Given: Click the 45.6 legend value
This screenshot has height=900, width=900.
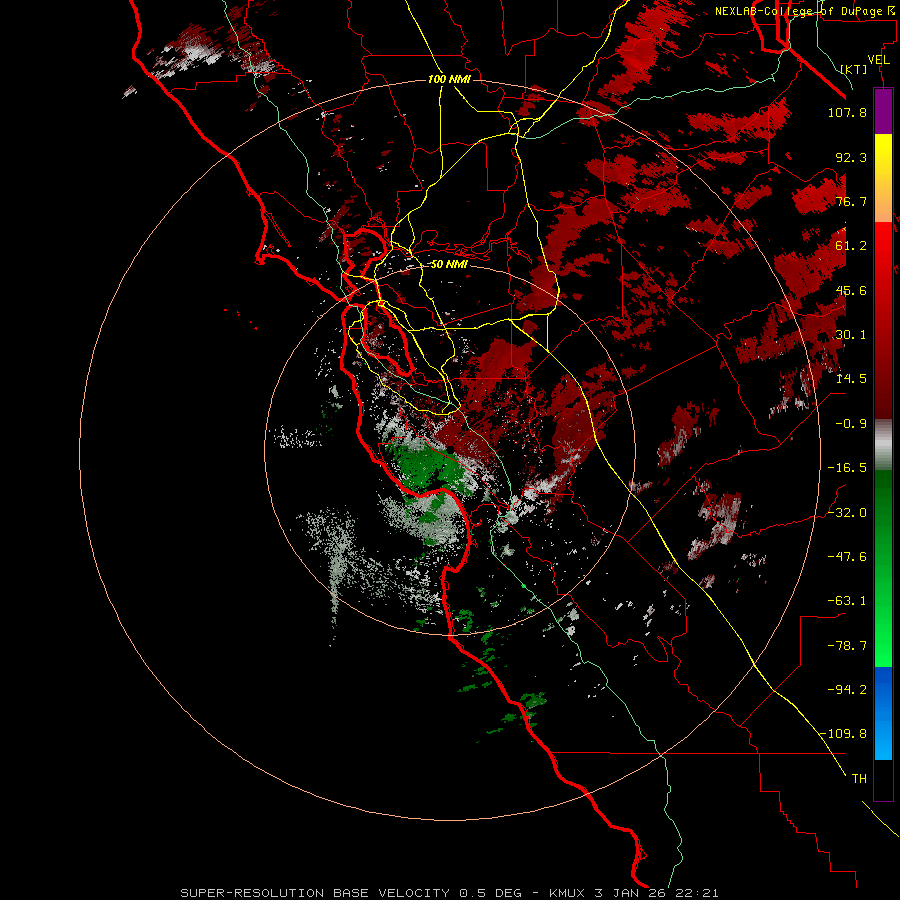Looking at the screenshot, I should click(x=851, y=290).
